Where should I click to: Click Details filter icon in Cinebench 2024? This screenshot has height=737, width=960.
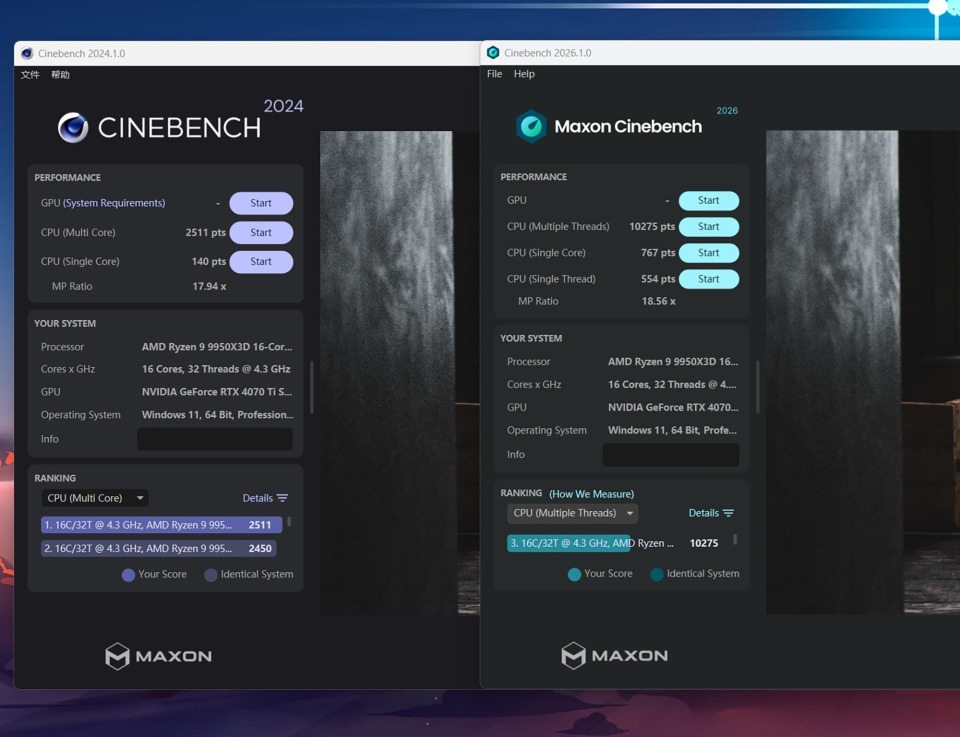(282, 498)
